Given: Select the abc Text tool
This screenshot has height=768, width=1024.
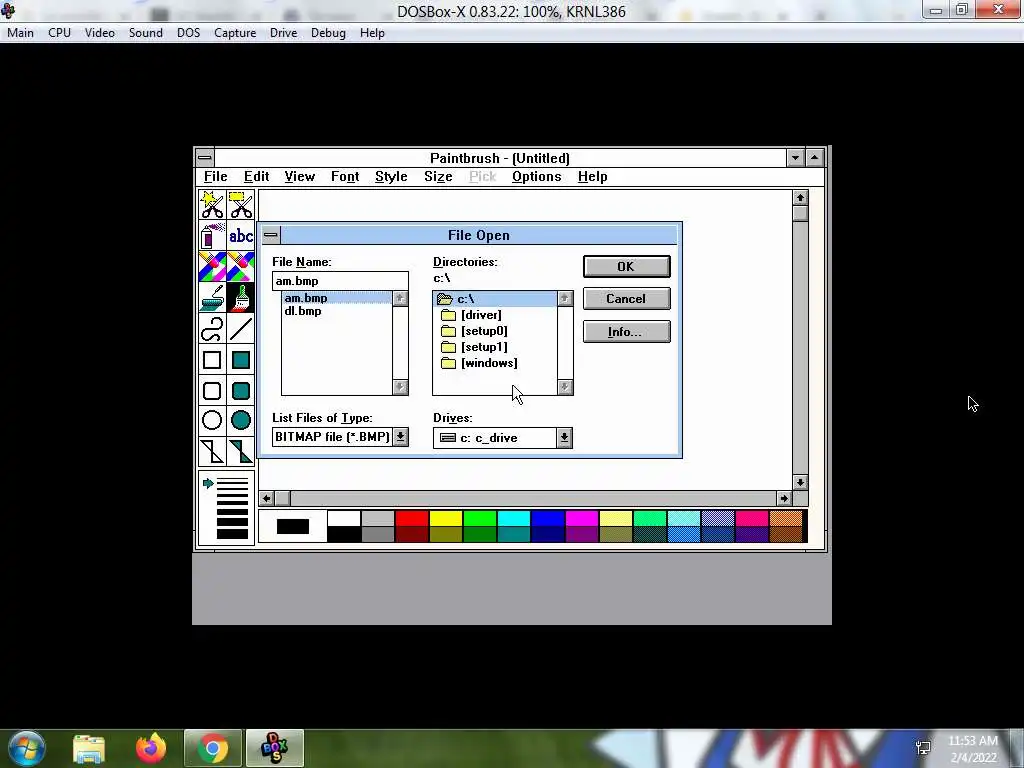Looking at the screenshot, I should tap(241, 235).
